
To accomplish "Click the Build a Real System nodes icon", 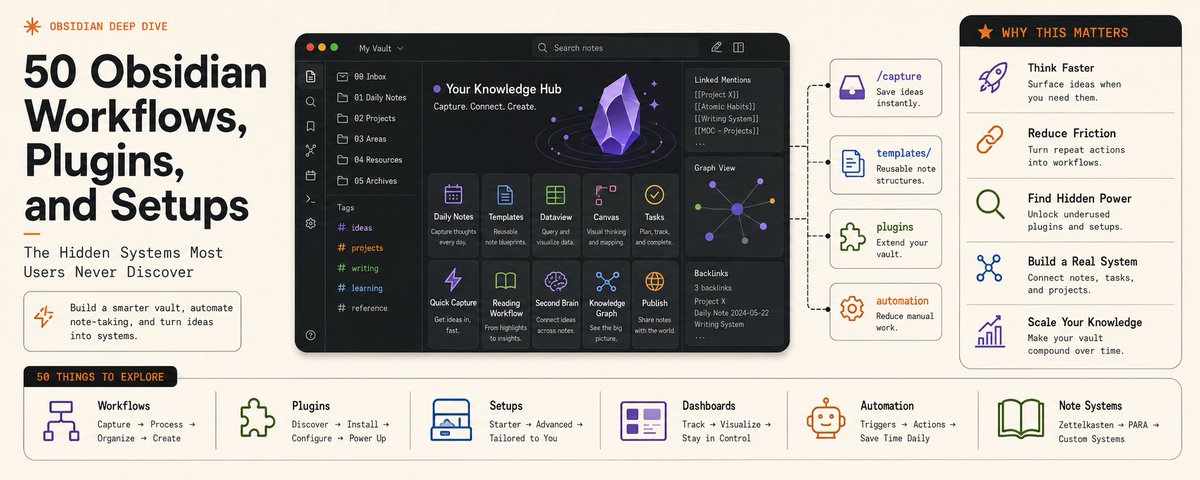I will tap(990, 267).
